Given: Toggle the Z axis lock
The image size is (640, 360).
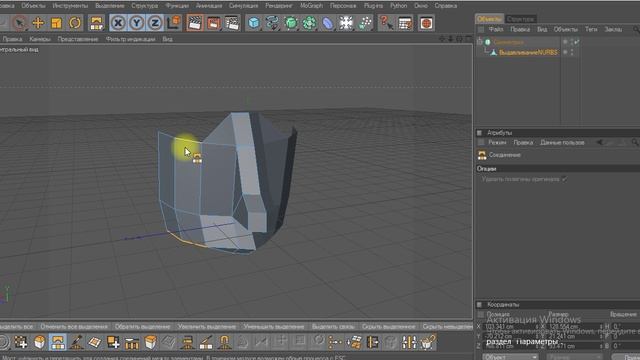Looking at the screenshot, I should coord(155,23).
